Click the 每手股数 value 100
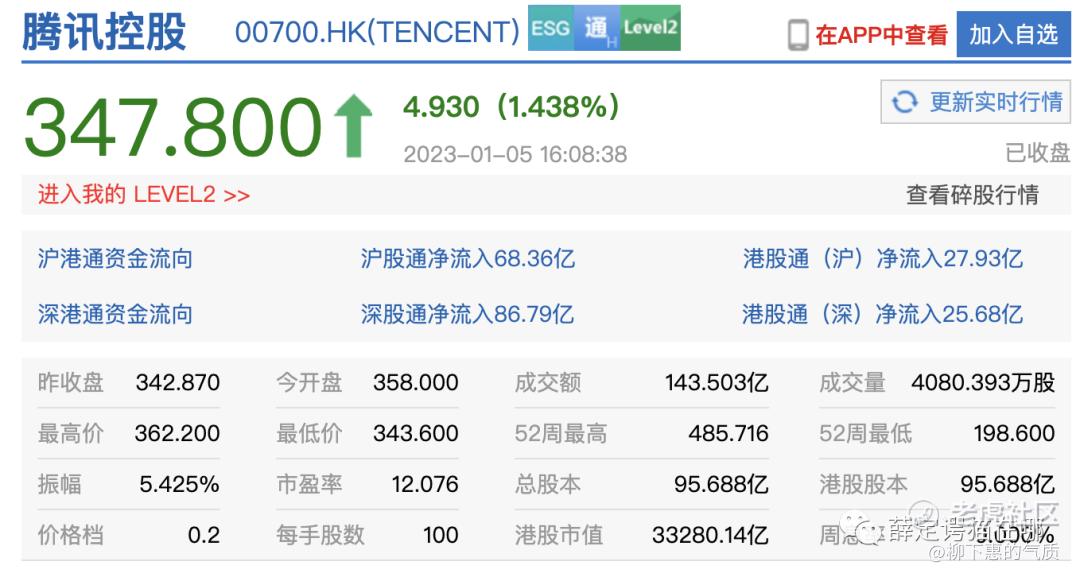Image resolution: width=1080 pixels, height=577 pixels. point(441,535)
